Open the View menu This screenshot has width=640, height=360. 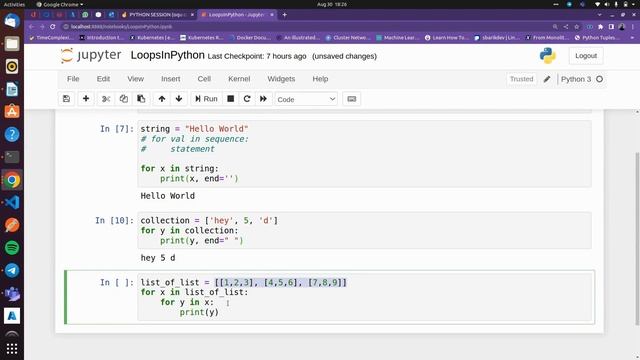point(136,79)
